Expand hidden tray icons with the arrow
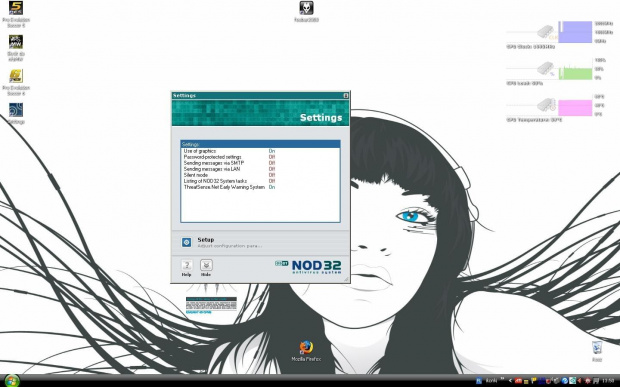The height and width of the screenshot is (387, 620). pyautogui.click(x=510, y=381)
